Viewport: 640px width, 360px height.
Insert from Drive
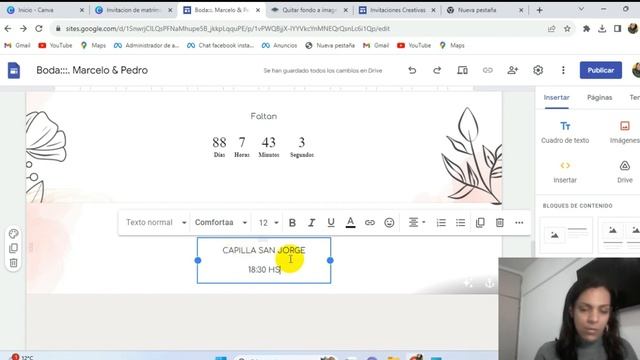click(625, 172)
